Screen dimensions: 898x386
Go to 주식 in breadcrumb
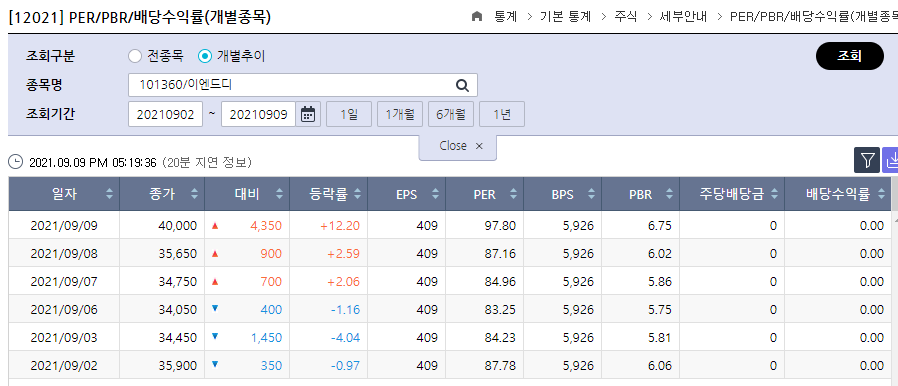pos(625,17)
